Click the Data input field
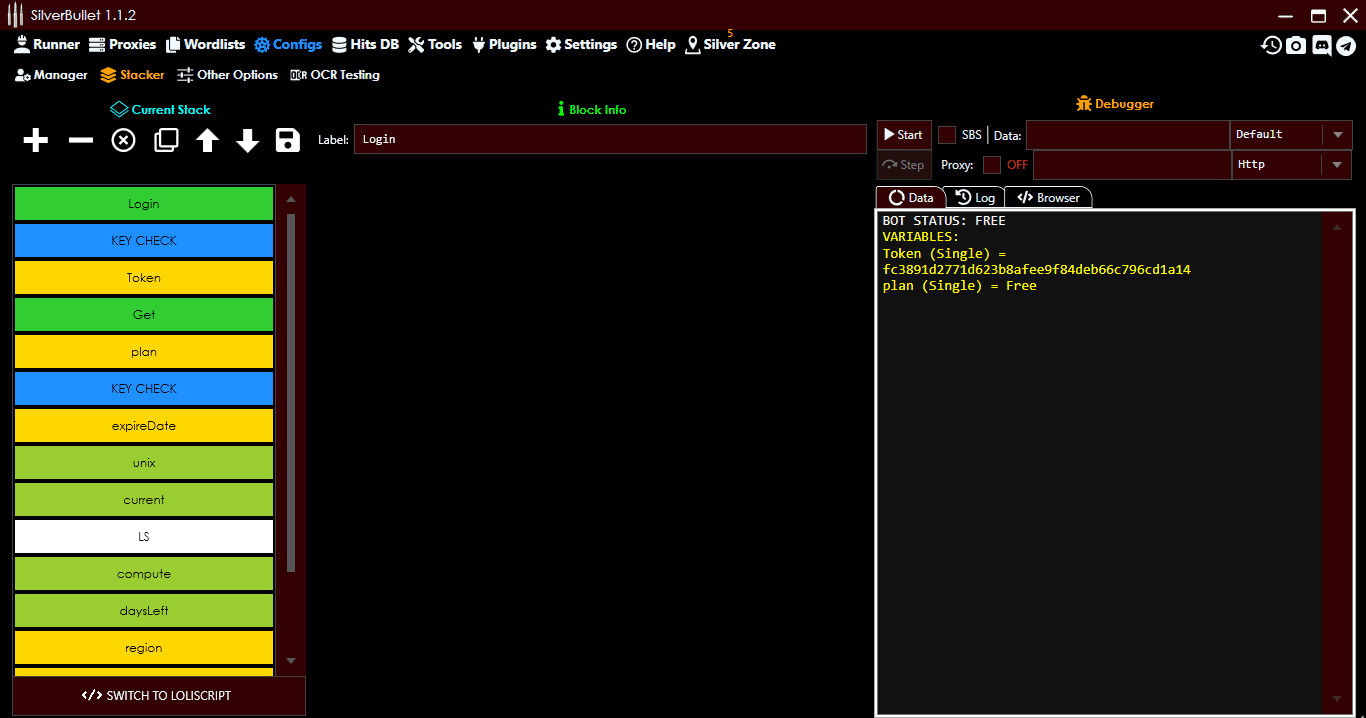1366x718 pixels. coord(1127,134)
